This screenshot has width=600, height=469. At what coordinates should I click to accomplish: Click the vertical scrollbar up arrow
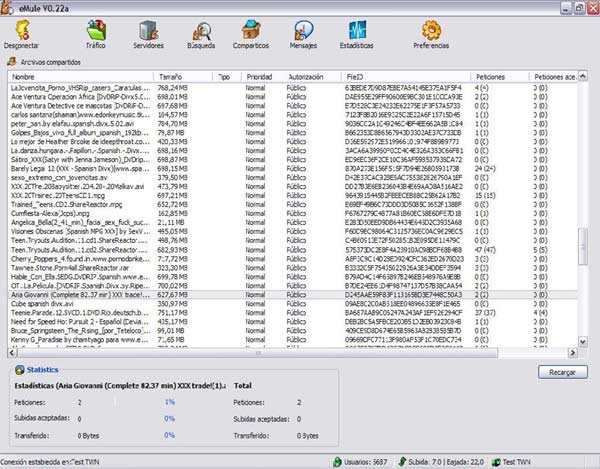[582, 76]
